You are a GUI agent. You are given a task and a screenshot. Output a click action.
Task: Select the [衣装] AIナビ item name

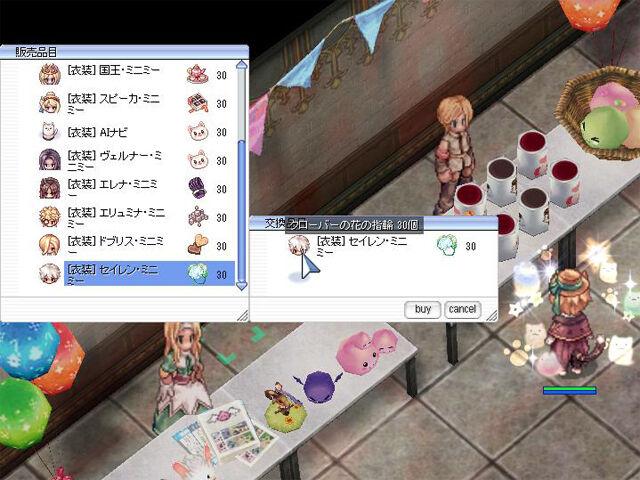pos(98,132)
